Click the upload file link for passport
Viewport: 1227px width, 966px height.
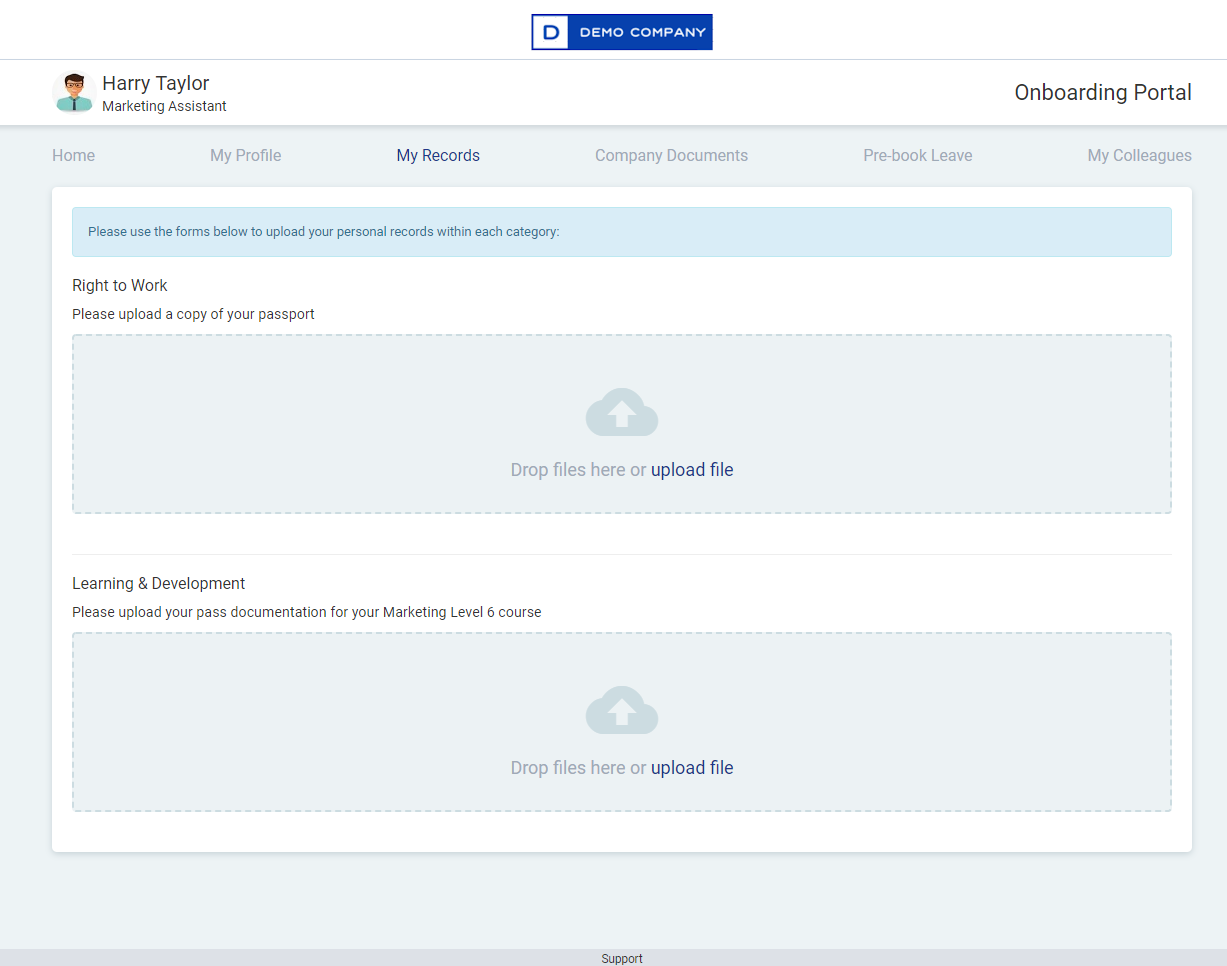[x=692, y=469]
